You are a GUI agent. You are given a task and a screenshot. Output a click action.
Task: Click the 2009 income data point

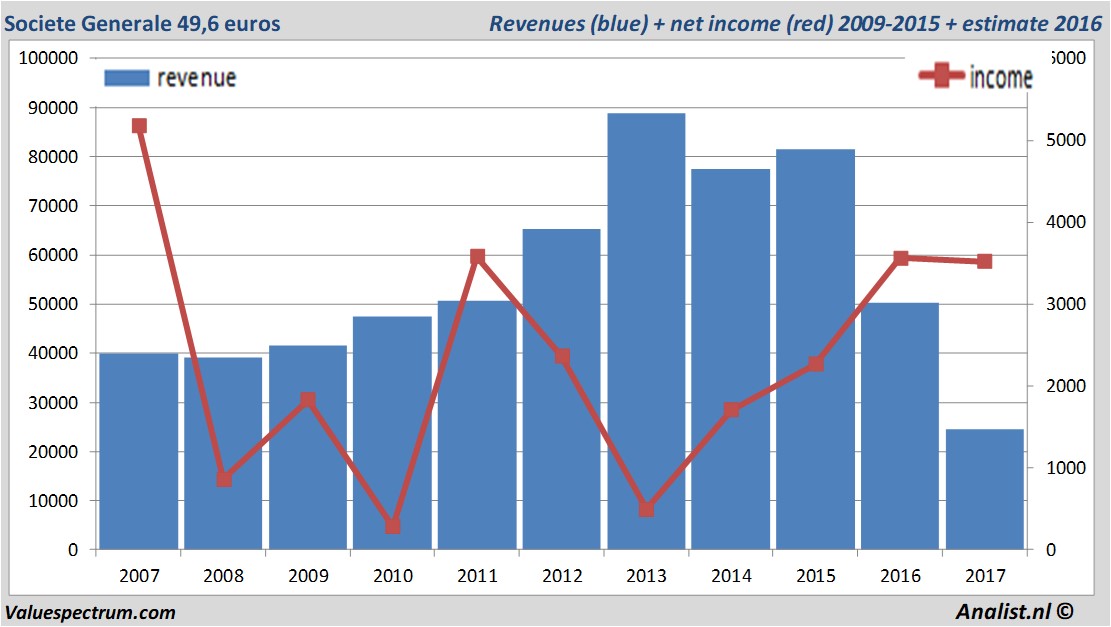[308, 400]
